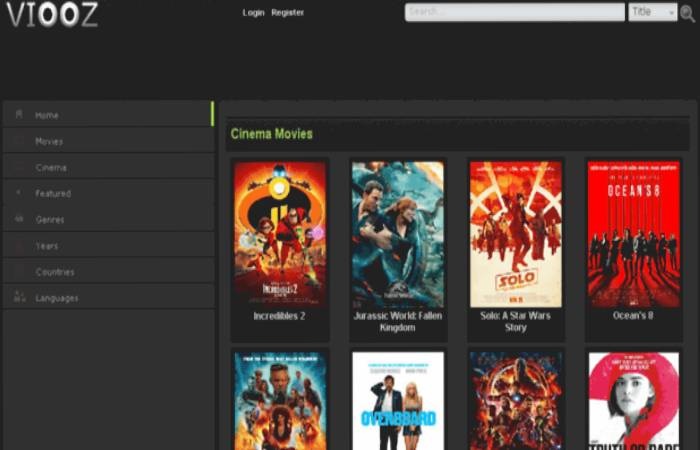This screenshot has height=450, width=700.
Task: Click the Languages icon in the sidebar
Action: point(19,297)
